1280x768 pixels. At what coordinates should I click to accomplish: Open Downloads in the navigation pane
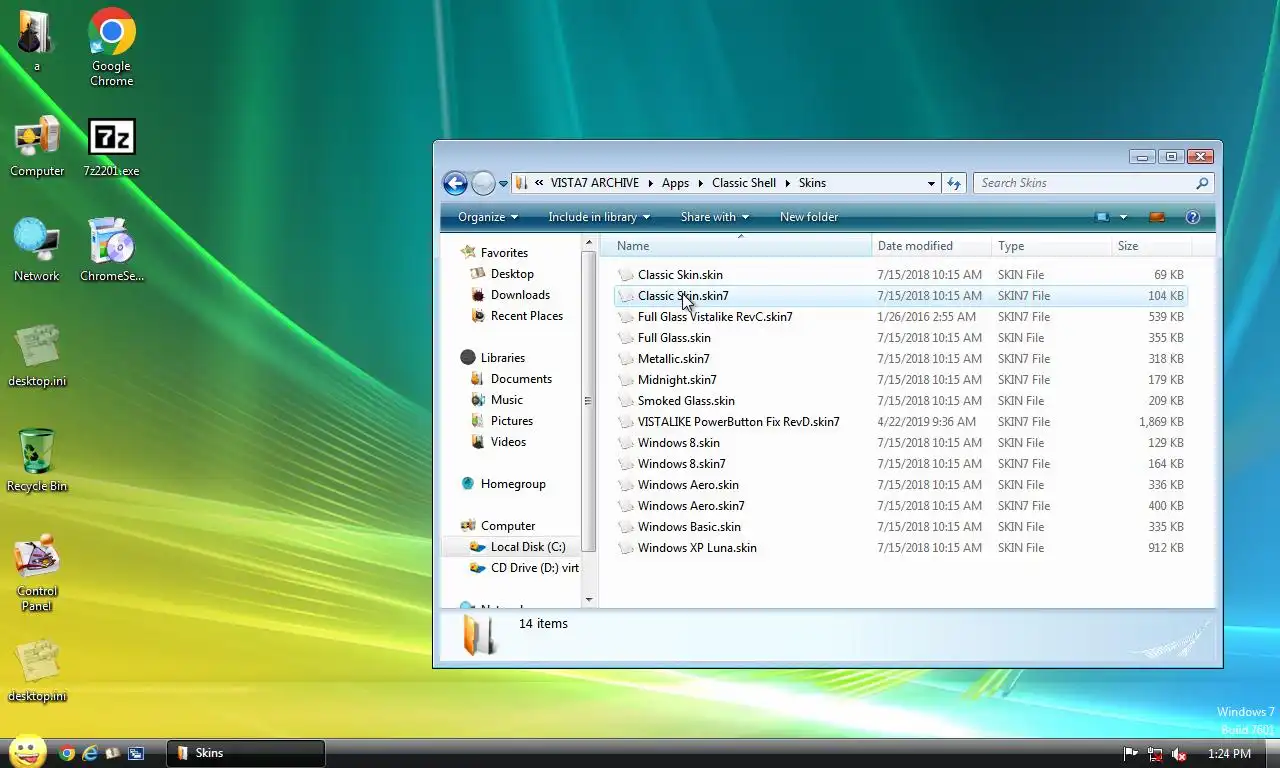[x=520, y=295]
